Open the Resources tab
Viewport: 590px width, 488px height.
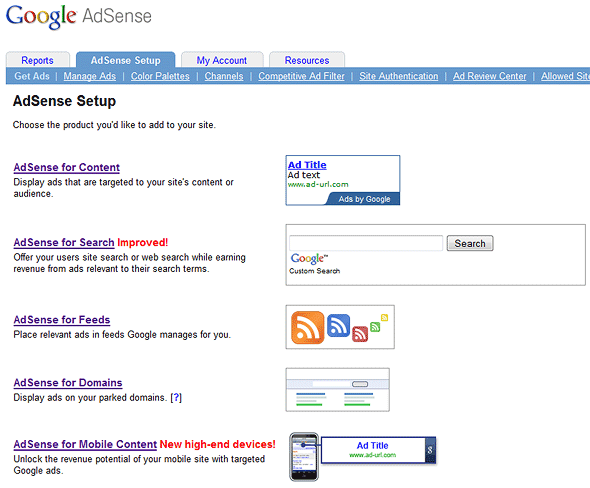click(307, 60)
